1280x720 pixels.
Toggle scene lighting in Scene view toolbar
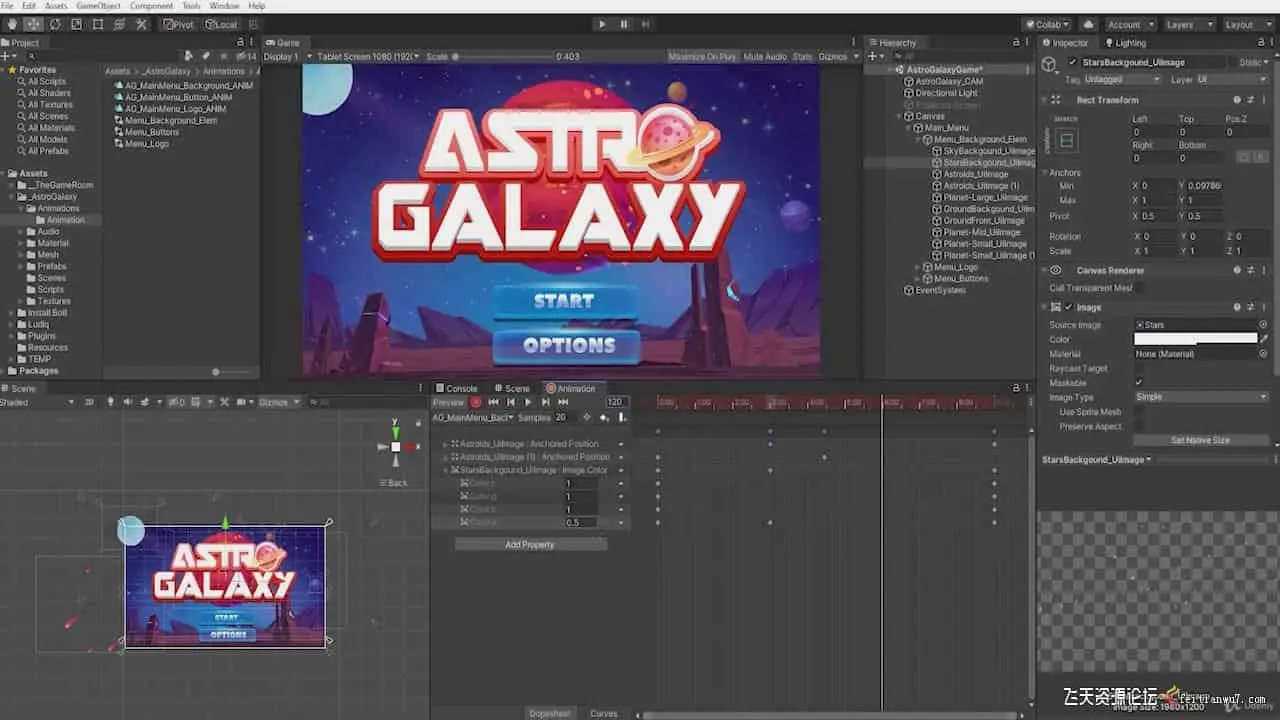coord(110,402)
